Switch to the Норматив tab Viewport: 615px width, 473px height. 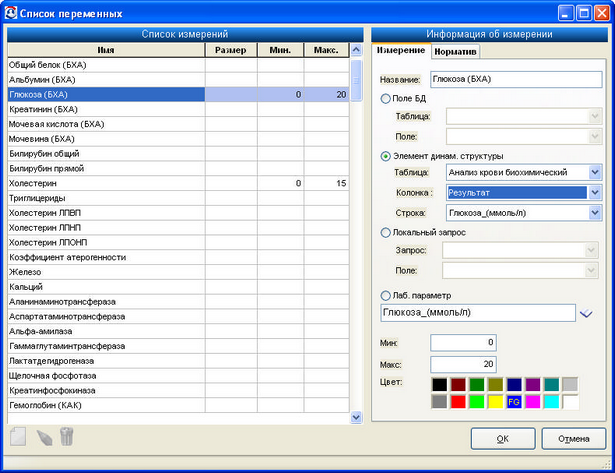pos(455,52)
